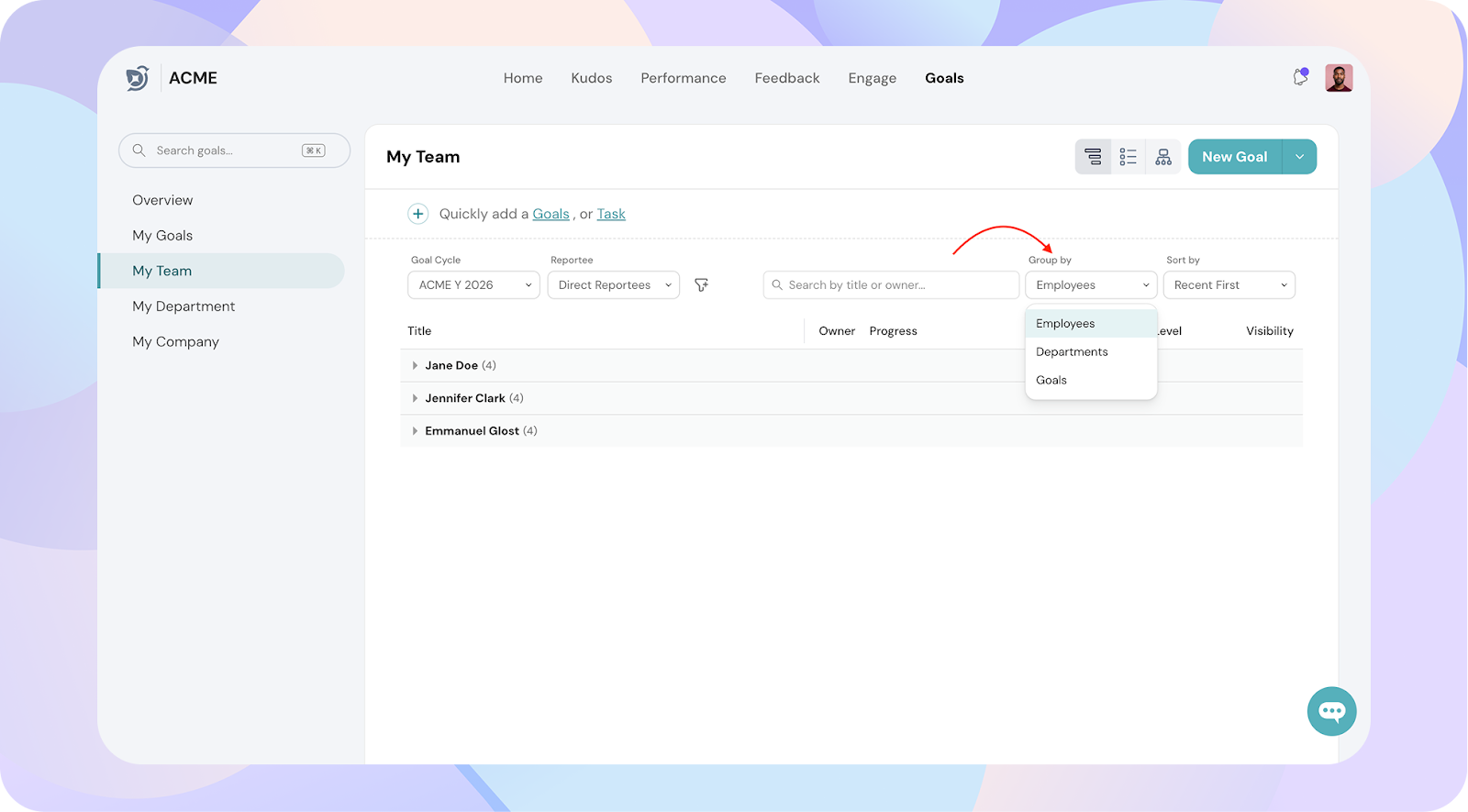Expand the Emmanuel Glost row
The width and height of the screenshot is (1468, 812).
pyautogui.click(x=415, y=431)
